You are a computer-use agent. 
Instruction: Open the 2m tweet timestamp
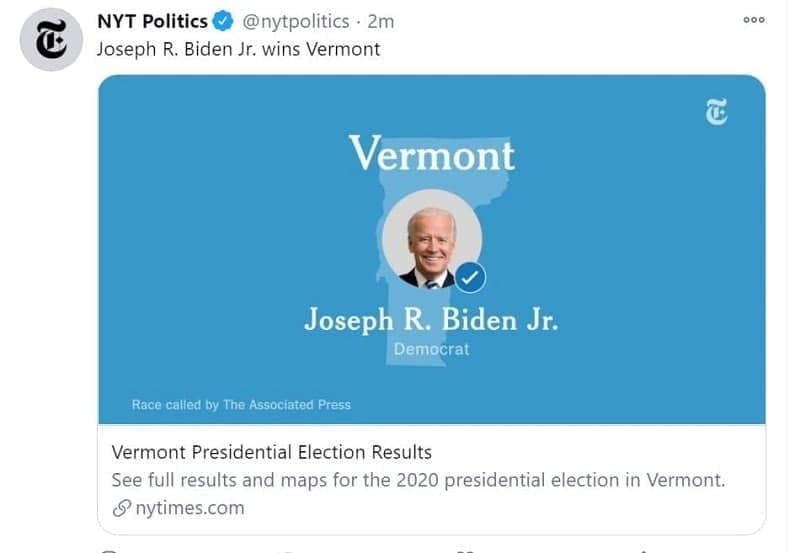click(x=380, y=21)
